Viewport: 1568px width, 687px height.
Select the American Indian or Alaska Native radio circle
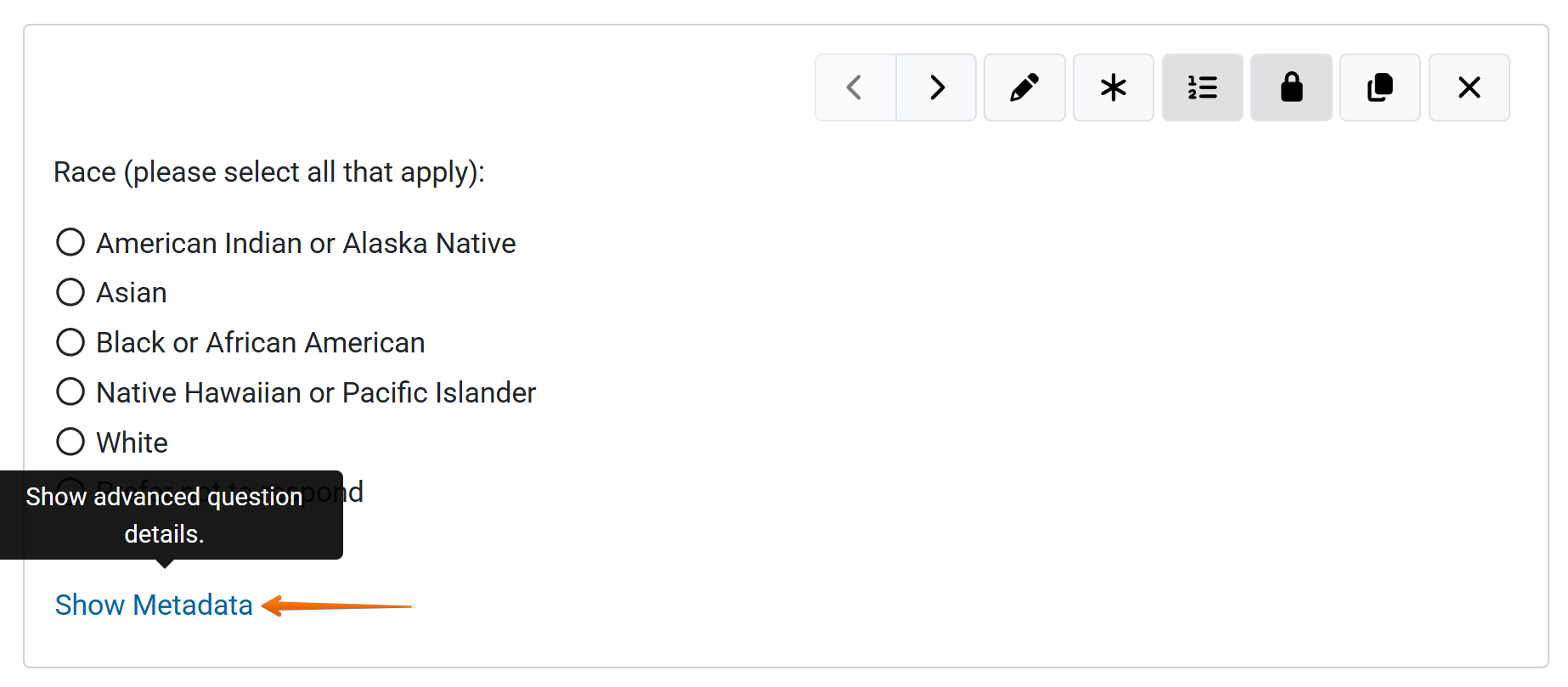(71, 242)
